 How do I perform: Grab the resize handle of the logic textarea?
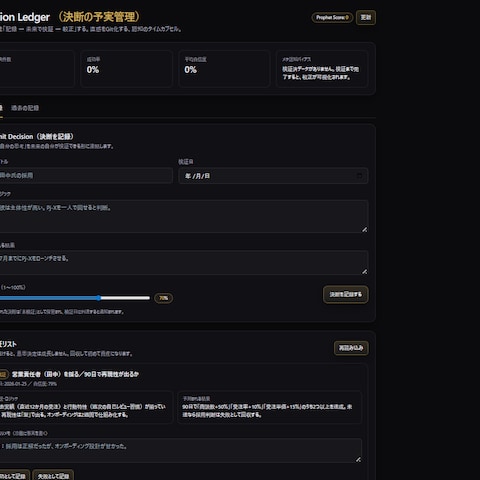[x=364, y=229]
